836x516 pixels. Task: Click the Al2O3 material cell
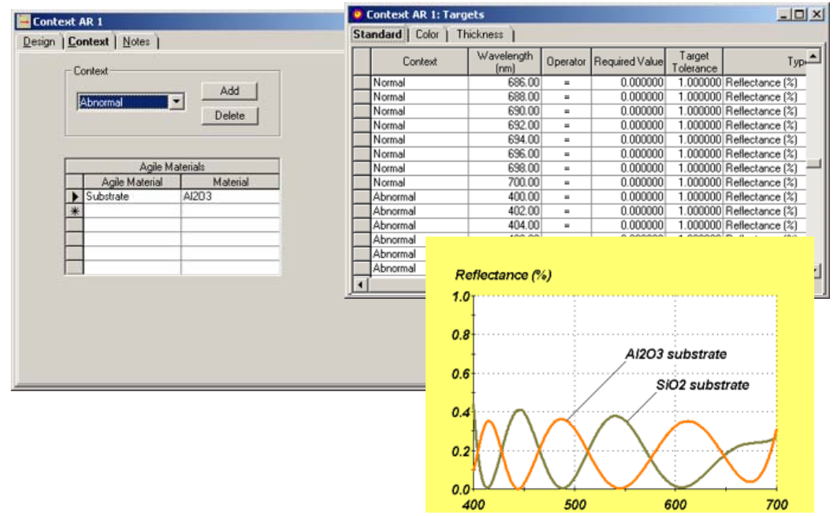click(x=230, y=197)
